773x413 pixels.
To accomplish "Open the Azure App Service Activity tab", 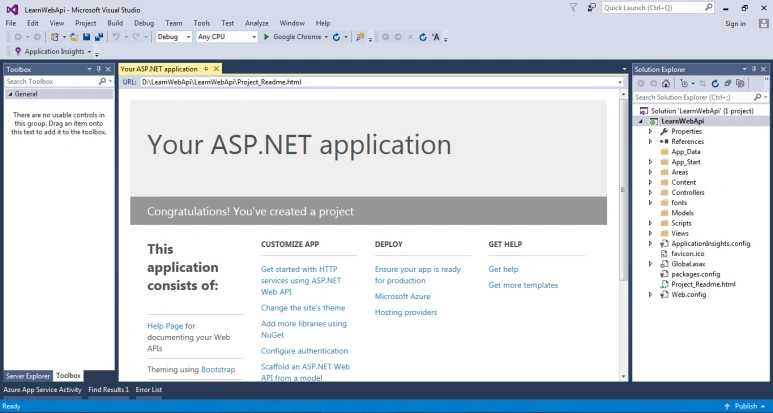I will 42,390.
